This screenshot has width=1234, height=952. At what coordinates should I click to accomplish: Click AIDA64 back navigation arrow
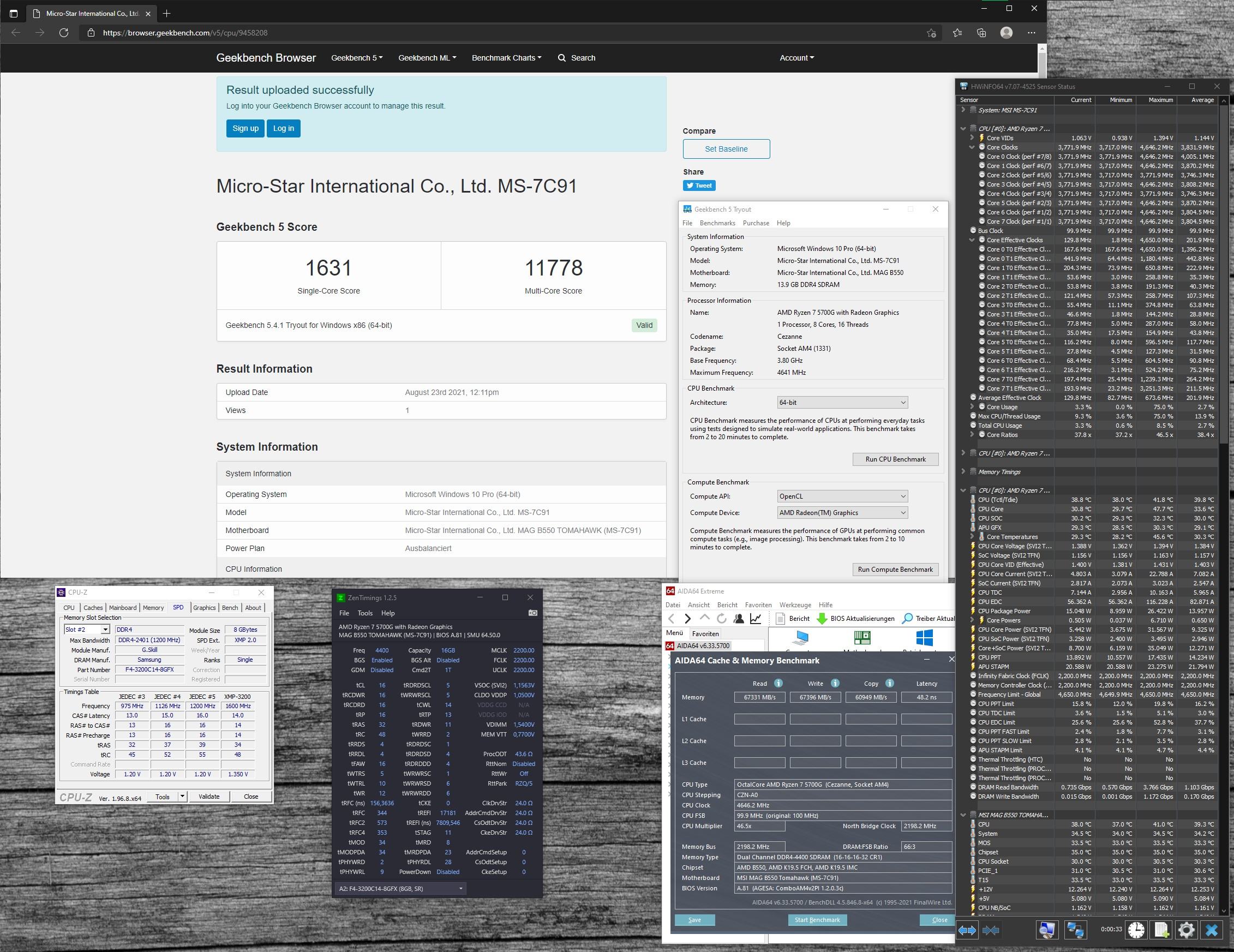coord(672,619)
